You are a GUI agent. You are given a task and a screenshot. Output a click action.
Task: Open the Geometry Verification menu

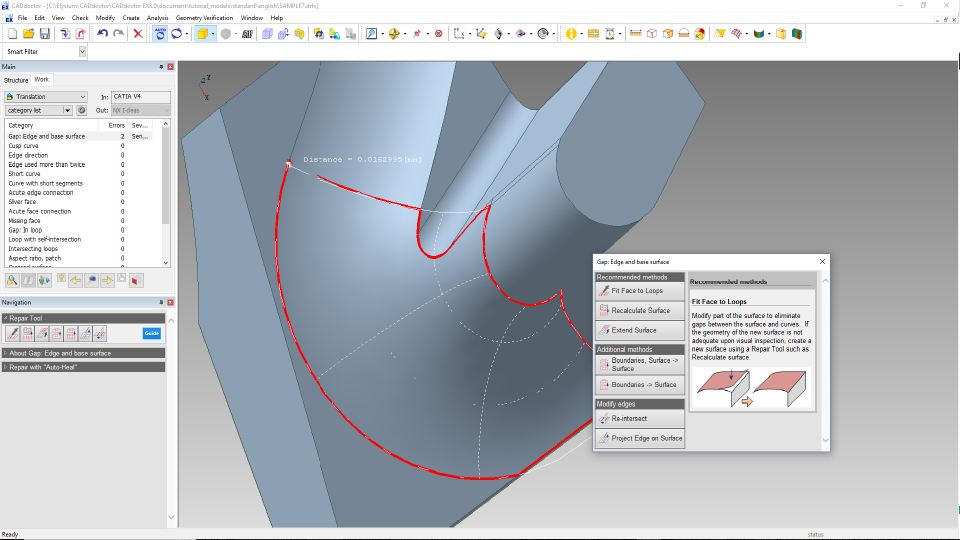click(x=205, y=18)
